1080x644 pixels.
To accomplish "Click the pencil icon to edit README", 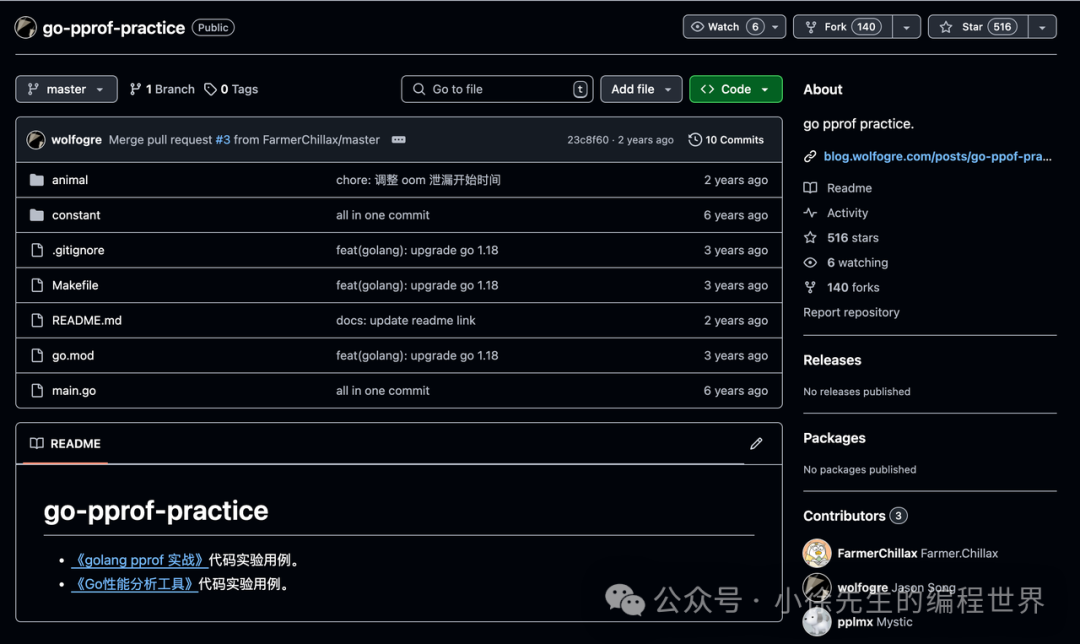I will 756,444.
